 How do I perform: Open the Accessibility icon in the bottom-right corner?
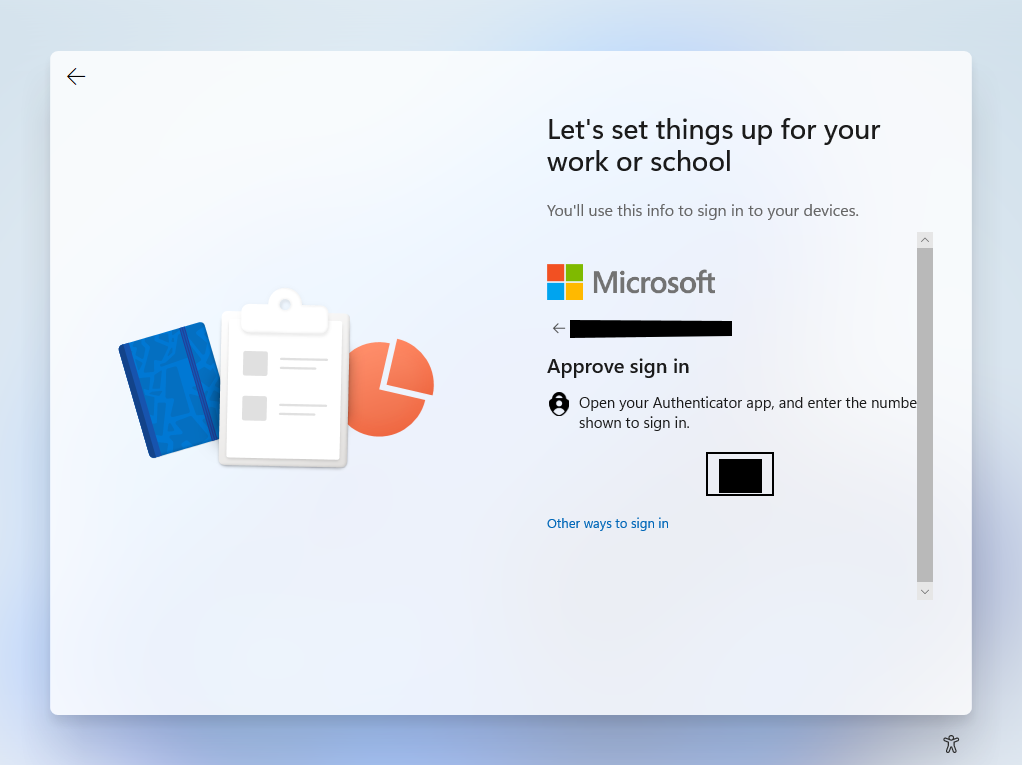point(951,743)
